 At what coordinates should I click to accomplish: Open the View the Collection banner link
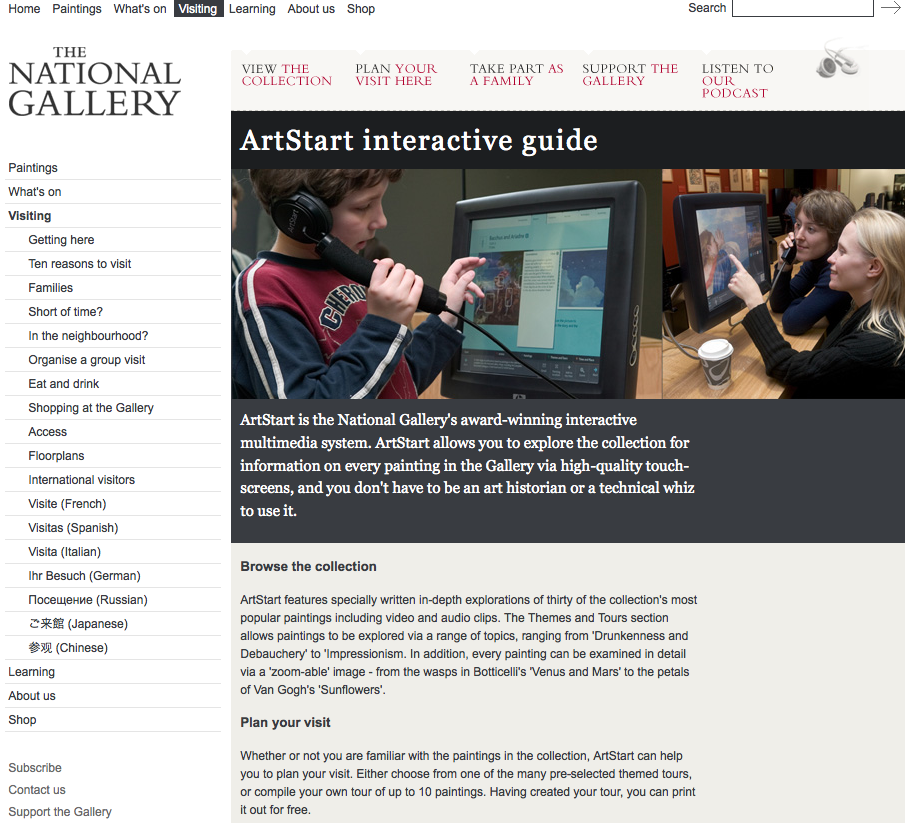click(x=287, y=75)
